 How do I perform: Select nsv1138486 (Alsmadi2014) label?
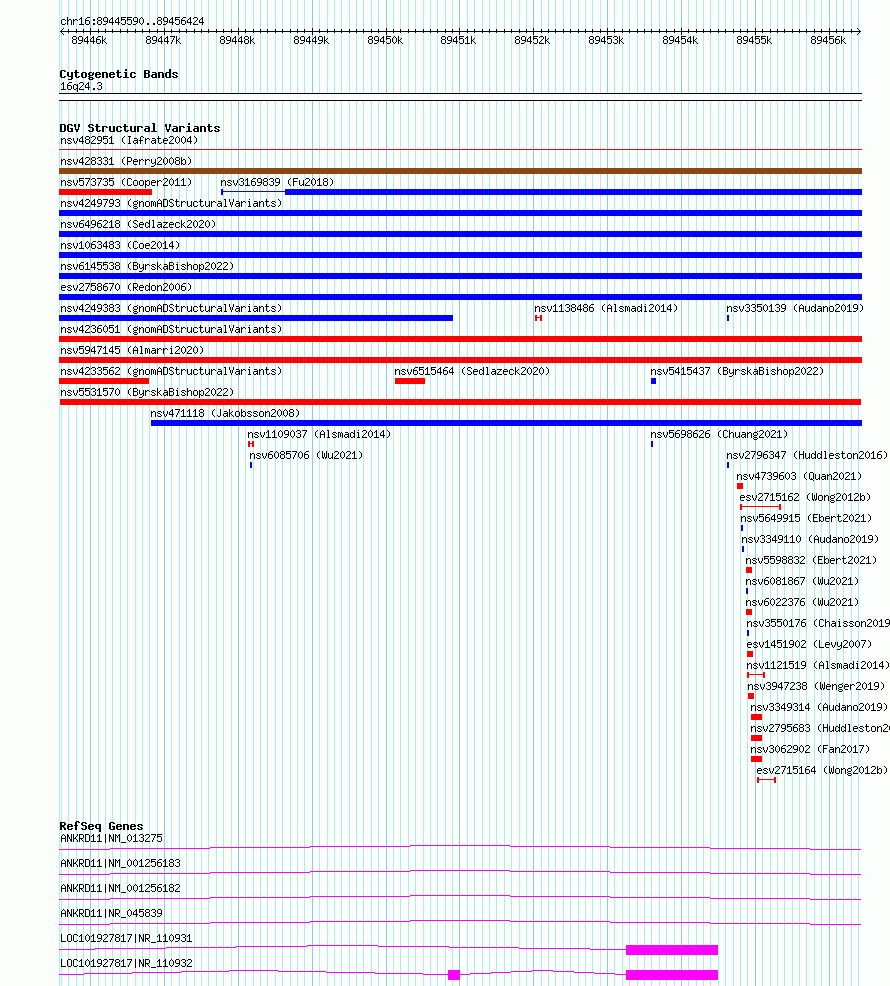pyautogui.click(x=606, y=308)
